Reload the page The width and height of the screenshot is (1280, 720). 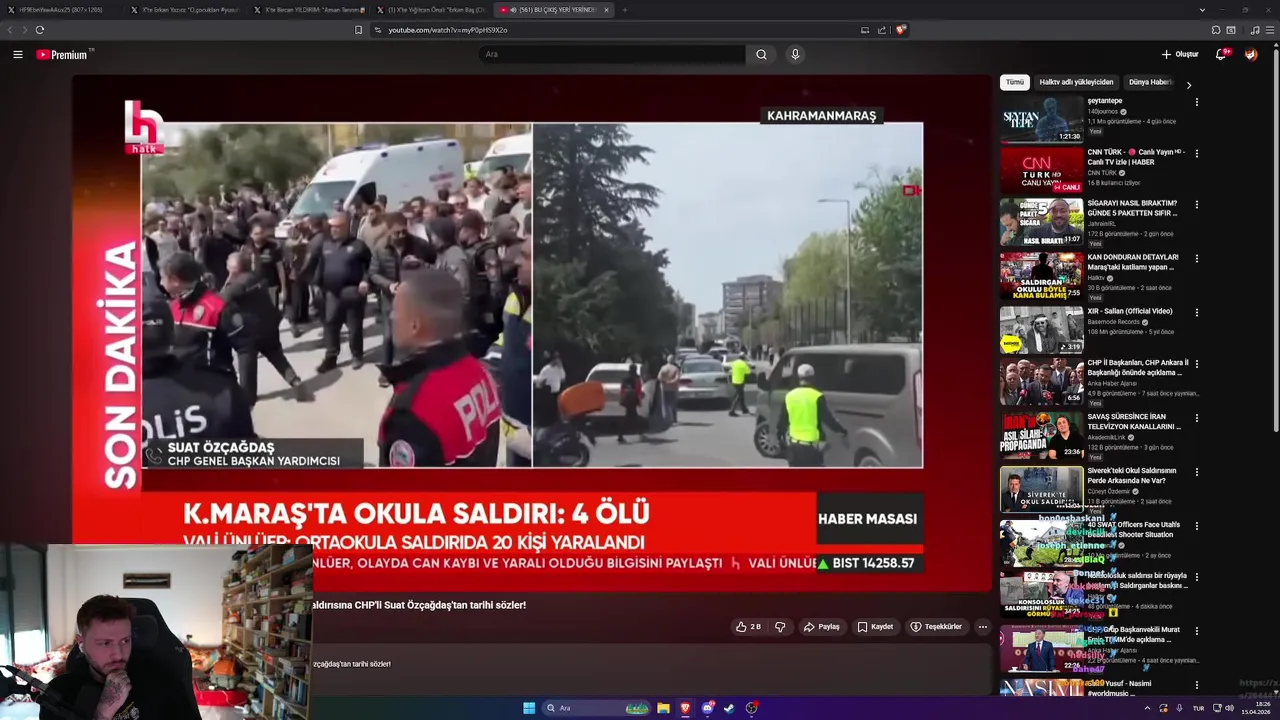click(x=40, y=30)
